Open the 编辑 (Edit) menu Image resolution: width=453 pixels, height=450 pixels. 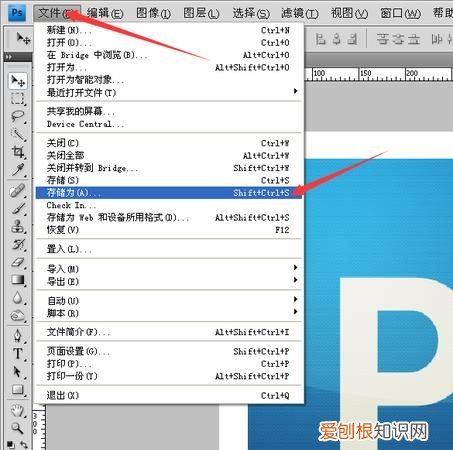tap(105, 13)
